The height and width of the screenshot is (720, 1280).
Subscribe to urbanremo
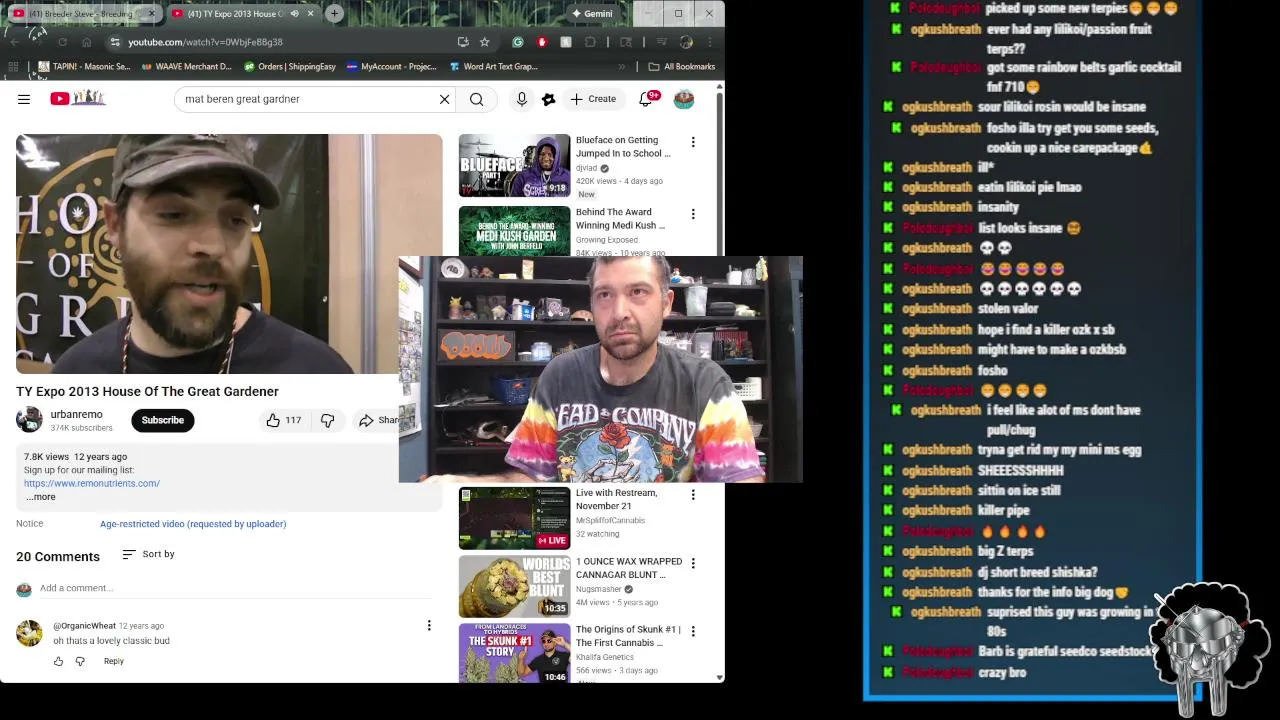click(x=162, y=420)
